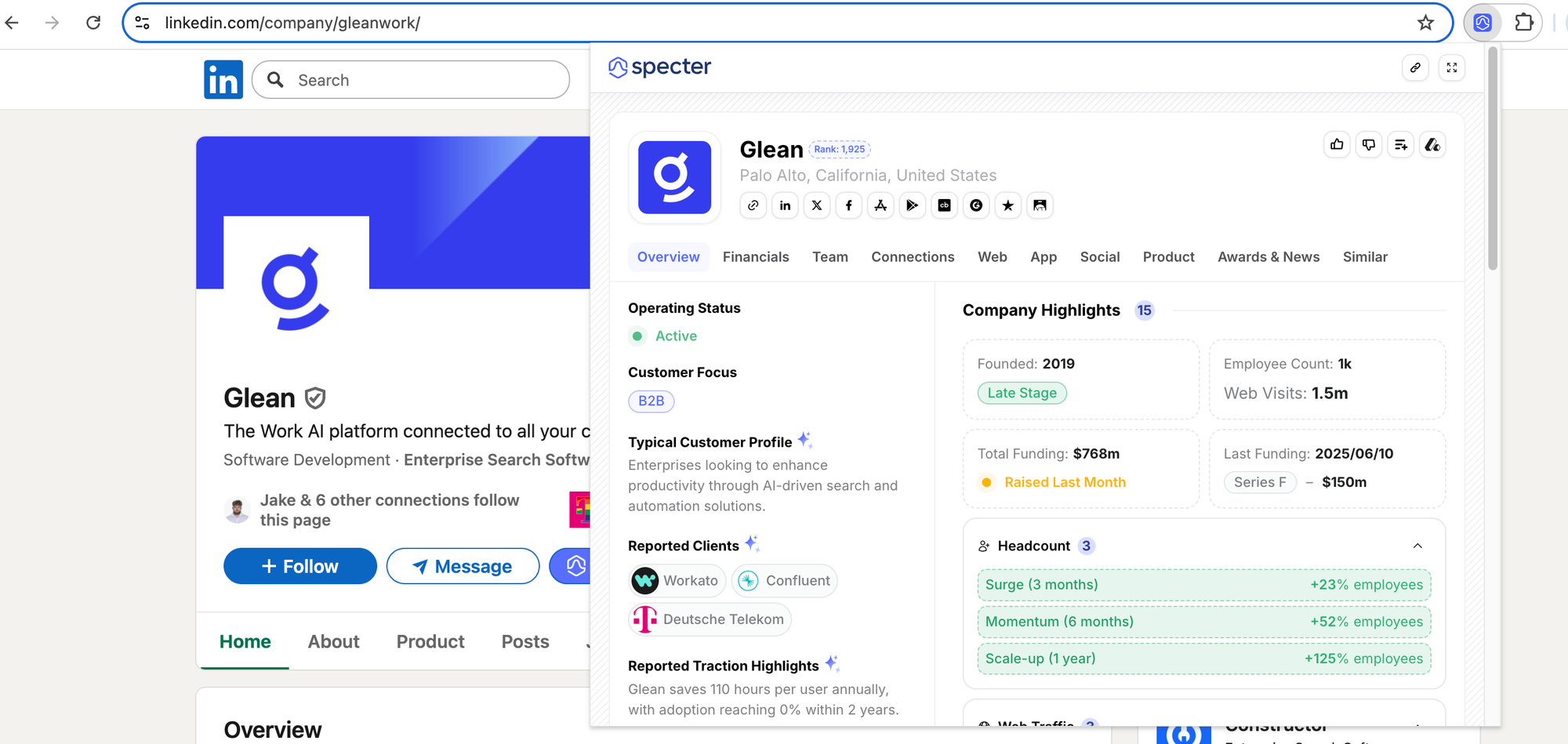This screenshot has width=1568, height=744.
Task: Open LinkedIn's About tab for Glean
Action: [x=334, y=641]
